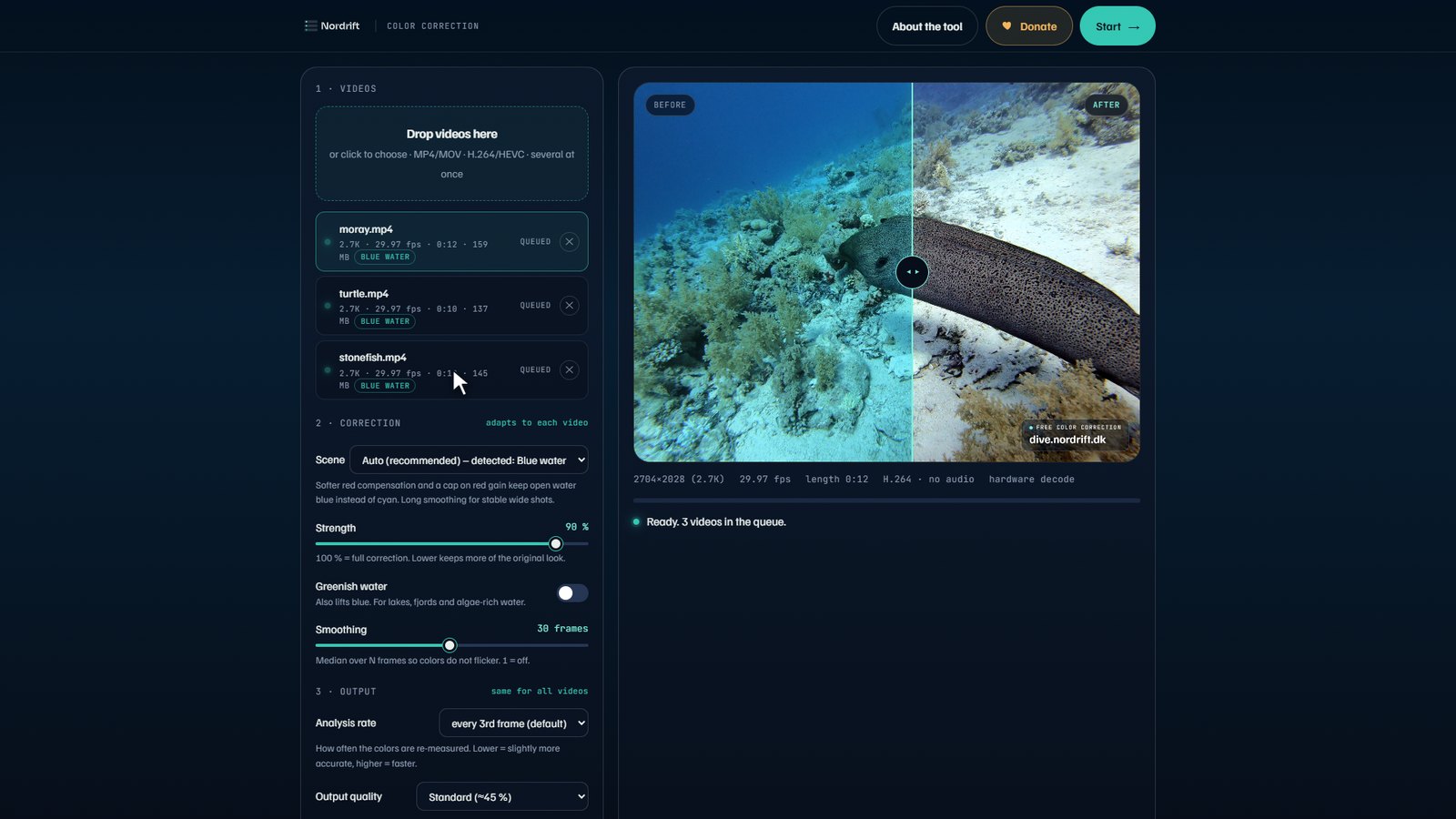Open the Analysis rate dropdown

point(513,723)
